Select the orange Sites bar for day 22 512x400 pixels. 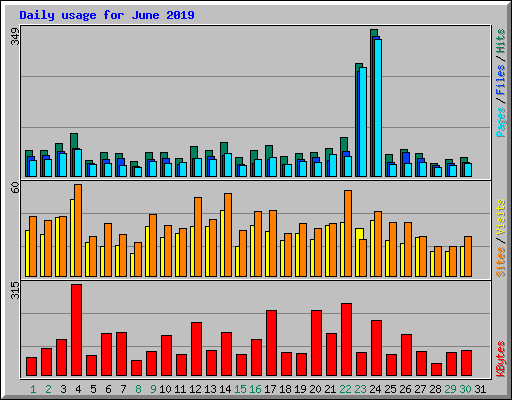(348, 233)
